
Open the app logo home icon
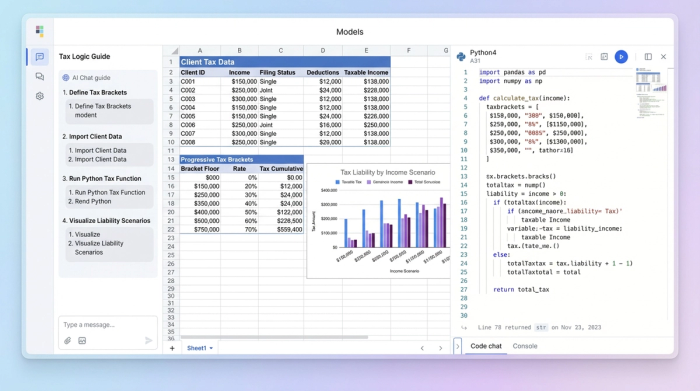[40, 31]
